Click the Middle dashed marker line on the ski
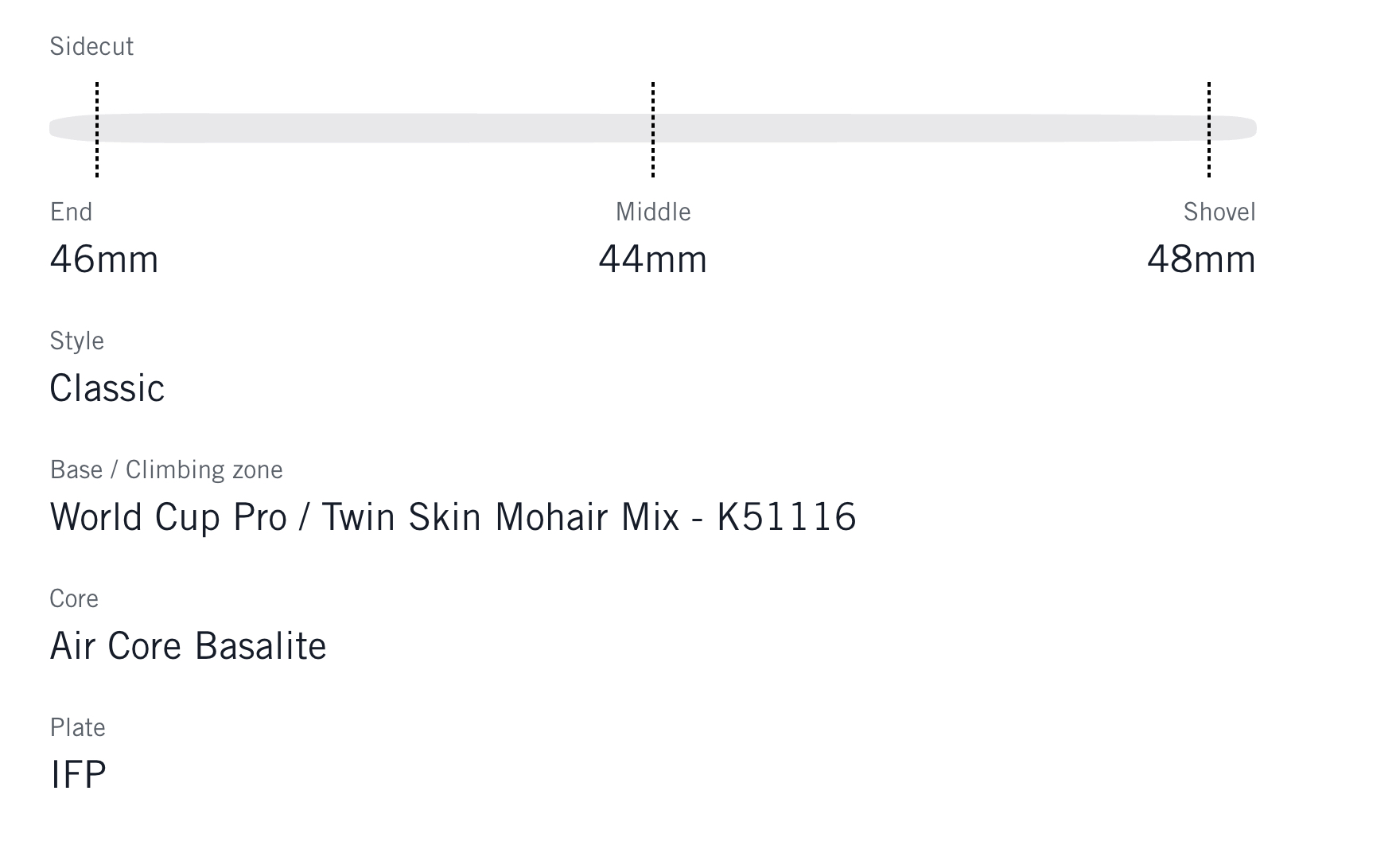Viewport: 1400px width, 853px height. coord(653,129)
